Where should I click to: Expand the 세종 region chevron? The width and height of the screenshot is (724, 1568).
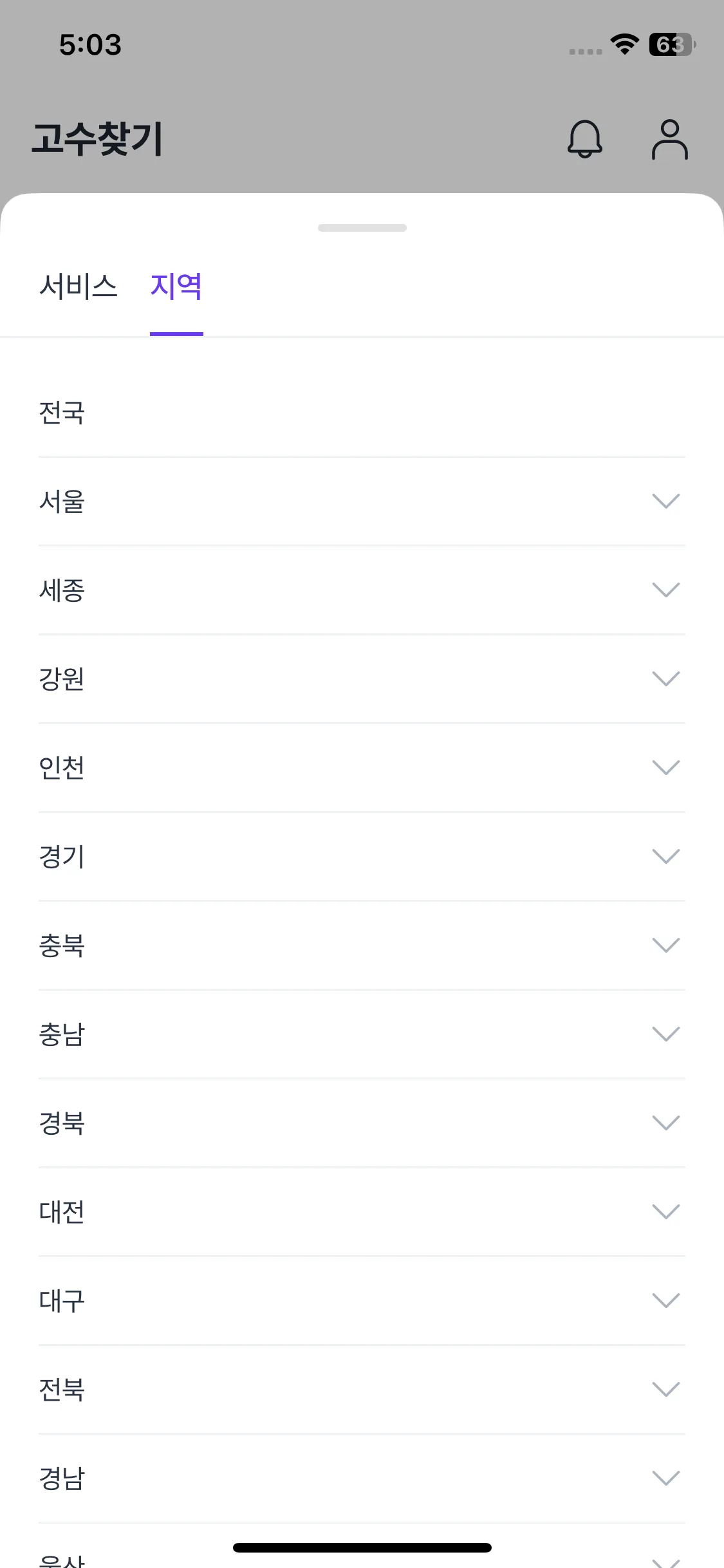(x=665, y=590)
